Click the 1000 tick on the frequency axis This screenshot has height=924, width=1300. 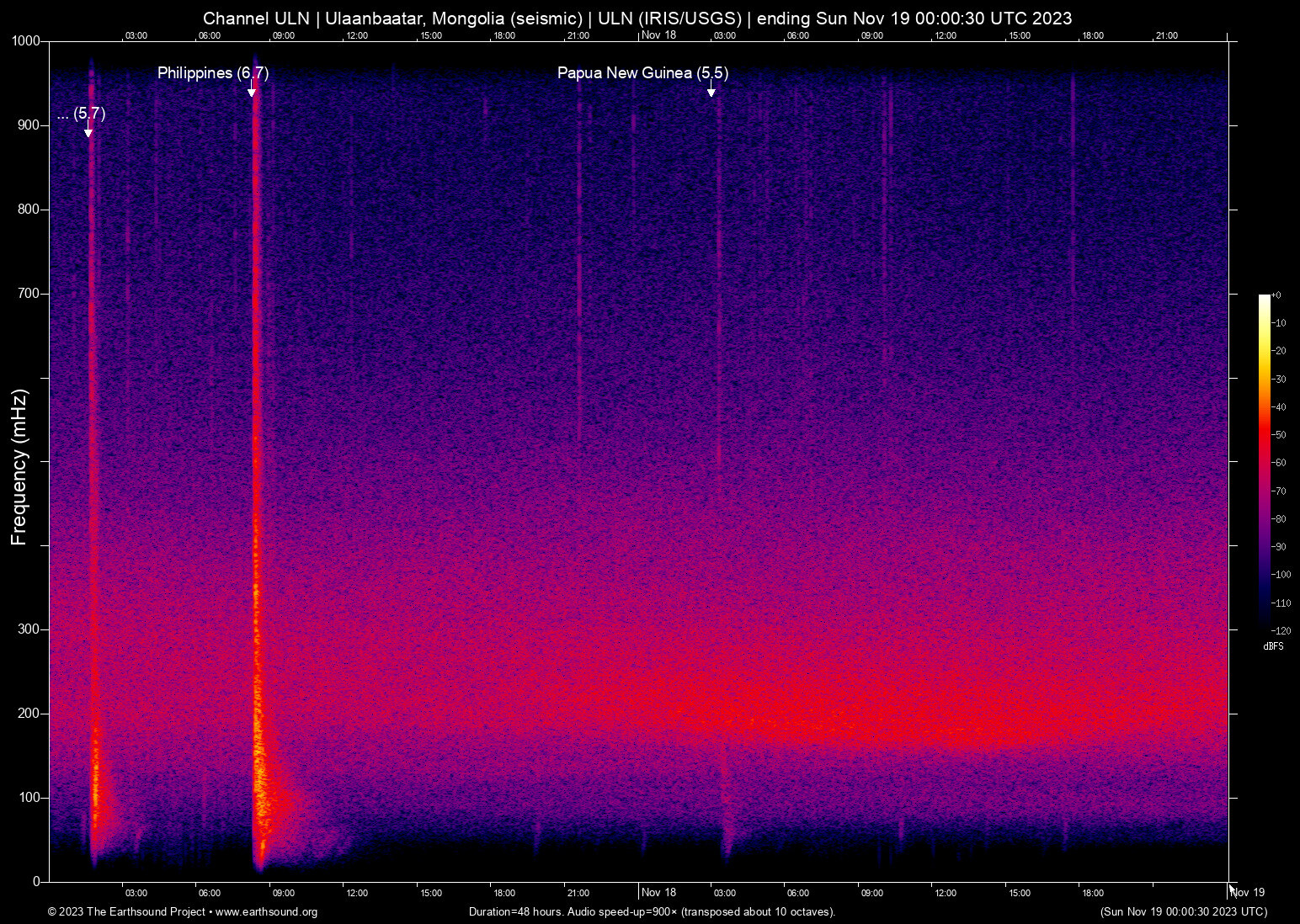pos(25,41)
